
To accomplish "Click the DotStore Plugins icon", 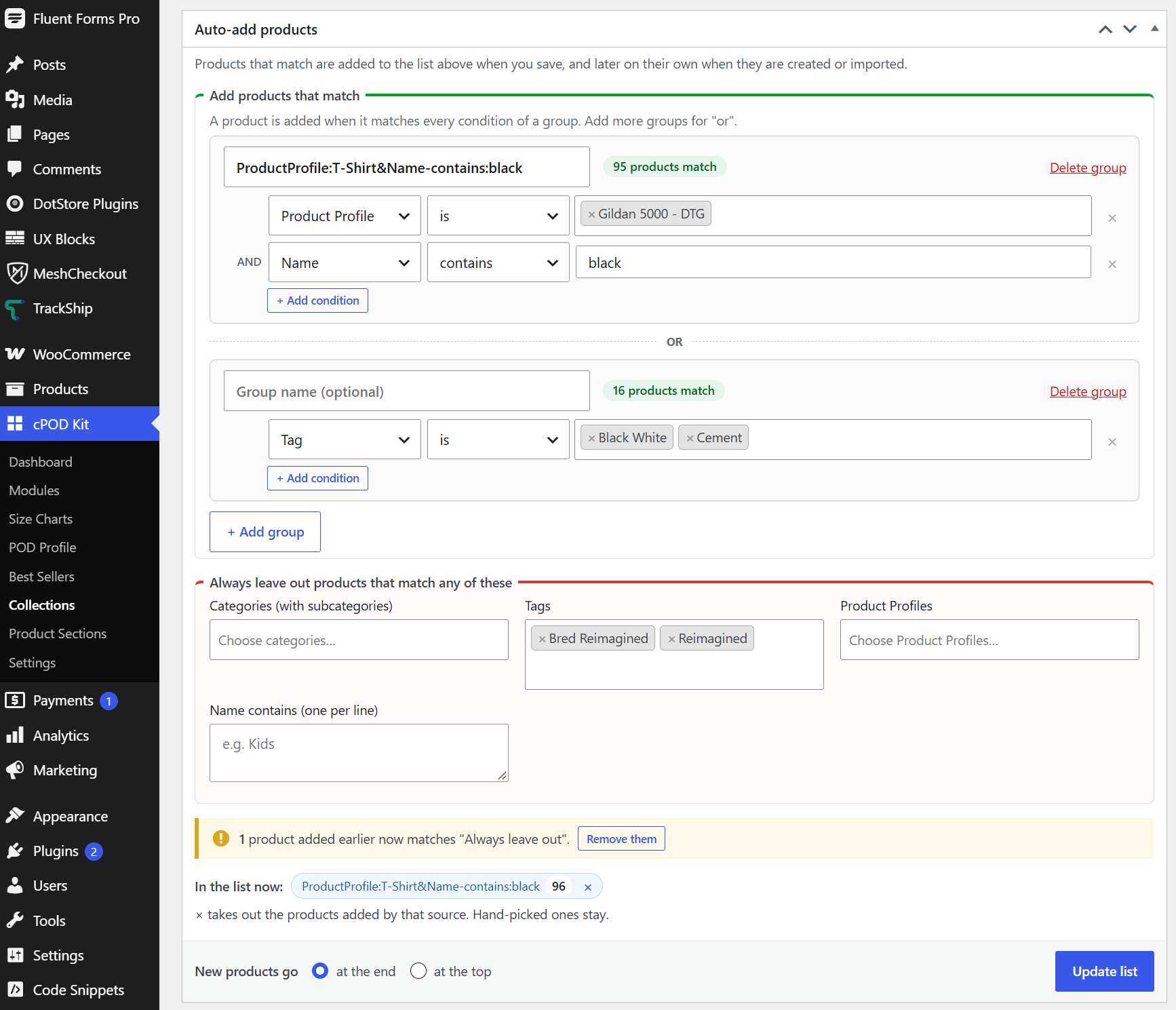I will coord(15,203).
